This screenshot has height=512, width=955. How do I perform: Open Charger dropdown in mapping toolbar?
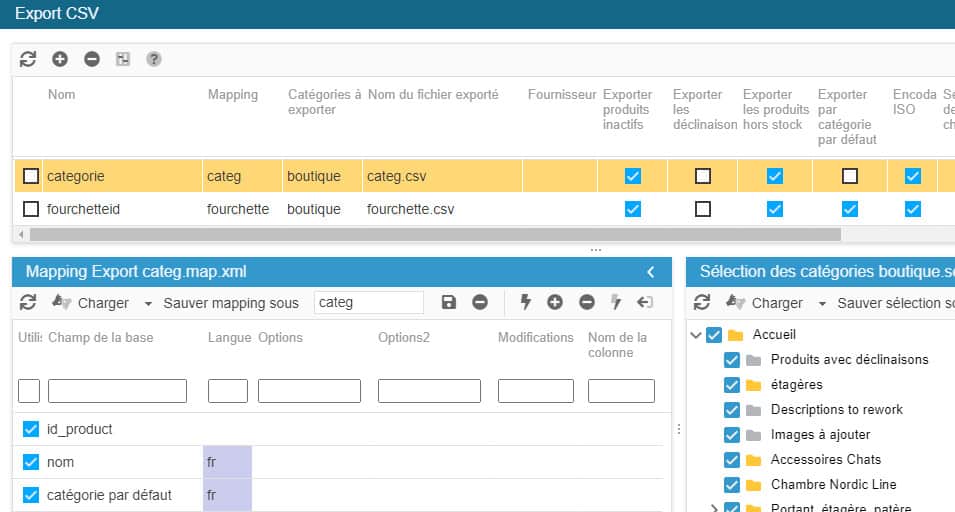coord(148,303)
